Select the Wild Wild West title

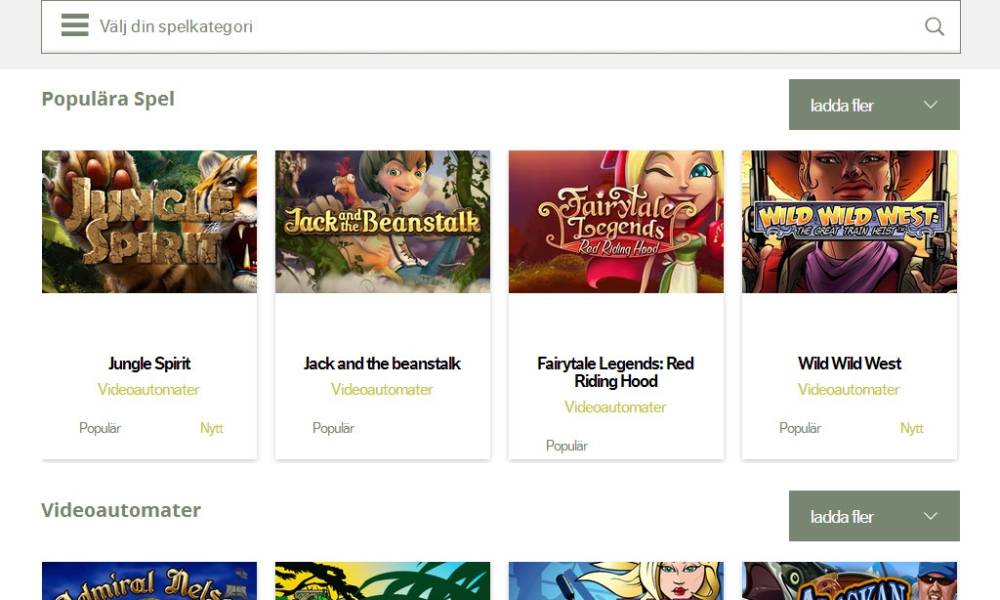click(x=849, y=363)
